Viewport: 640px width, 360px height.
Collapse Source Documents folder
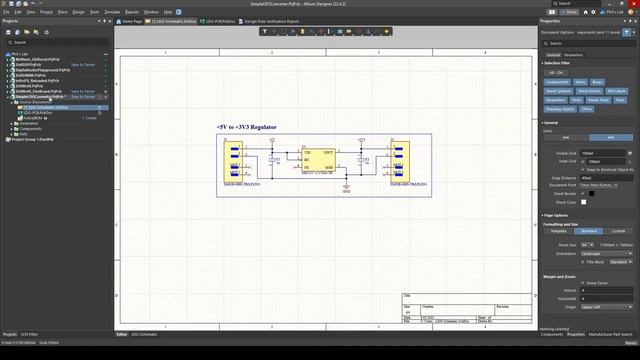point(11,102)
